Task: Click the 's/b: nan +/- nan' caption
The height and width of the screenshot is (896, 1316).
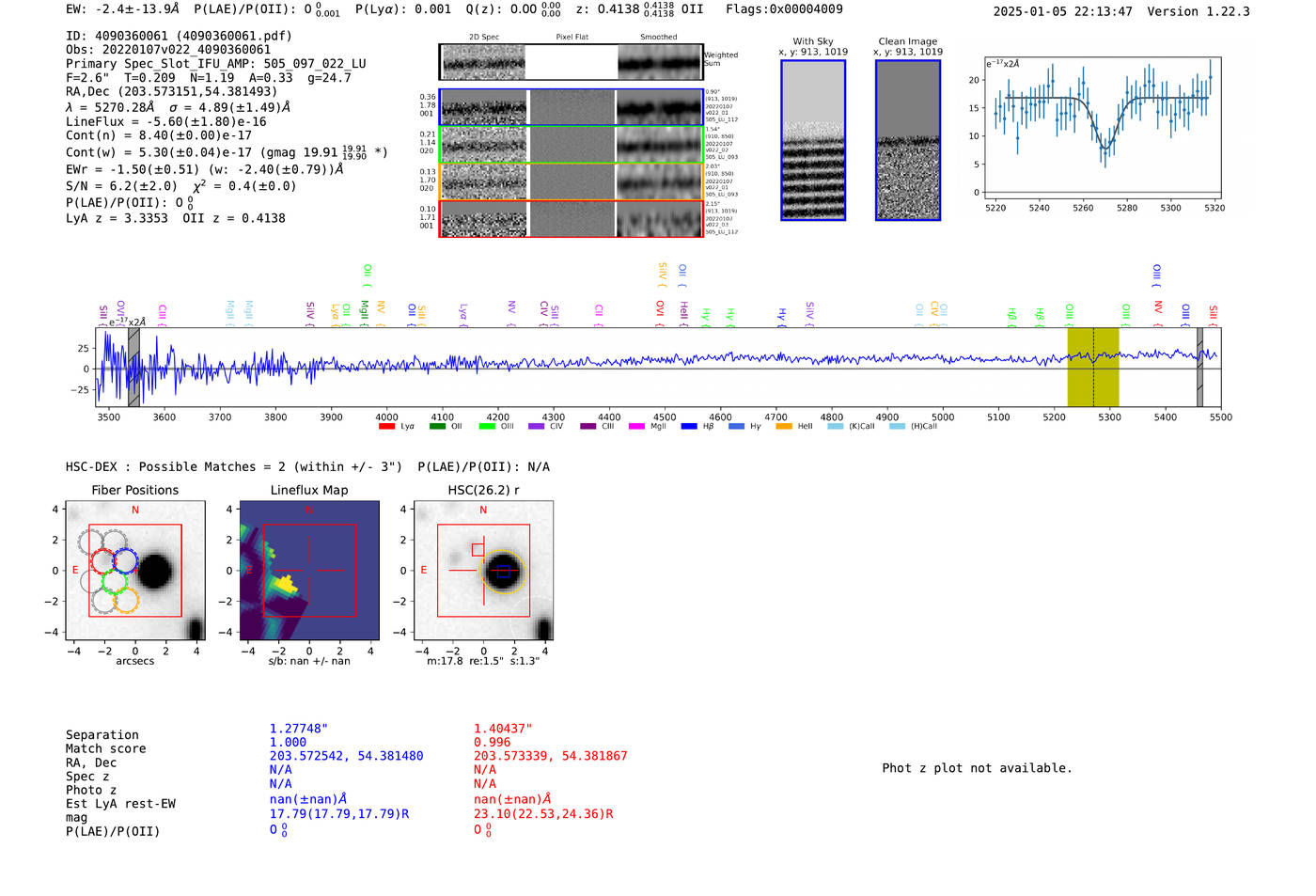Action: (309, 661)
